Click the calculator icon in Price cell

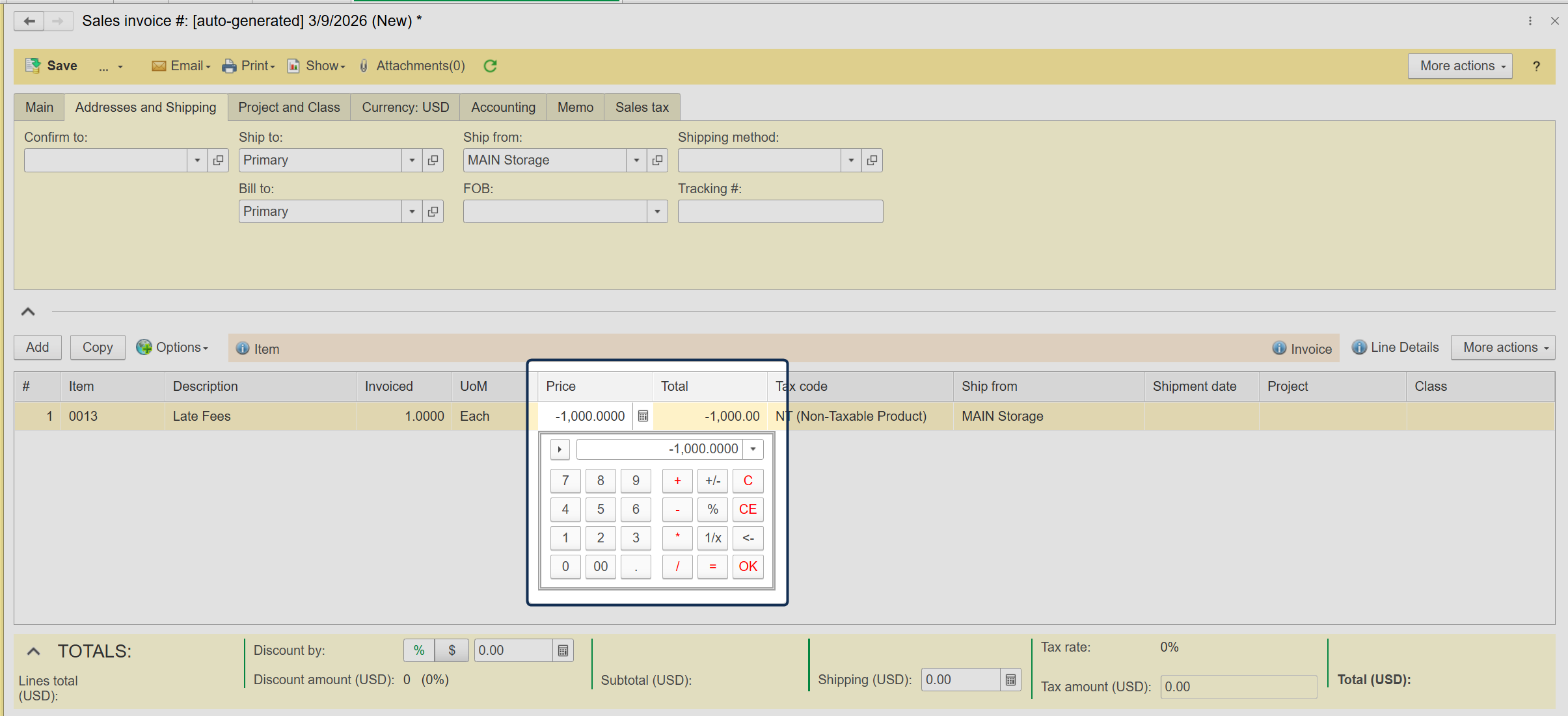(x=643, y=416)
